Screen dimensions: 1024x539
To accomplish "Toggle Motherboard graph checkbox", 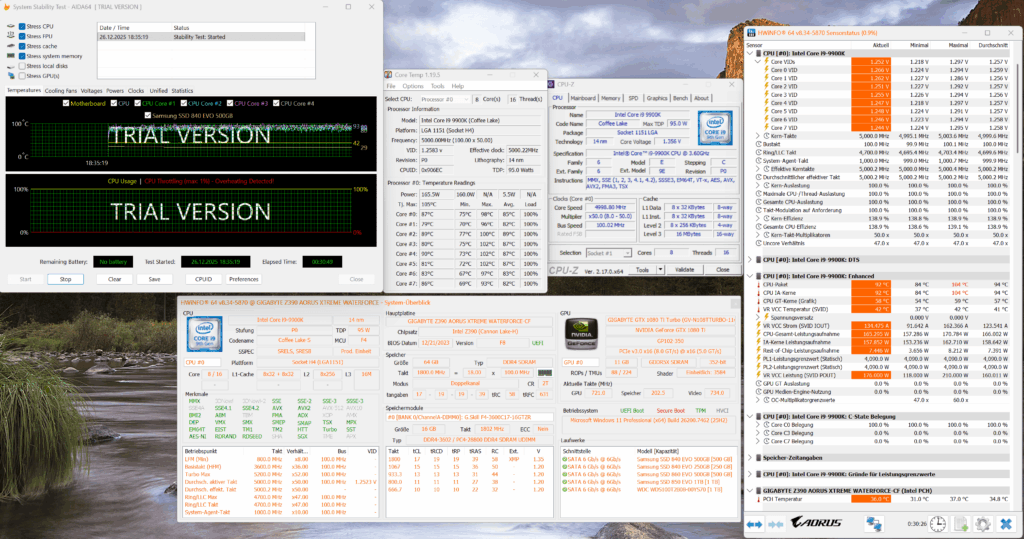I will point(65,103).
